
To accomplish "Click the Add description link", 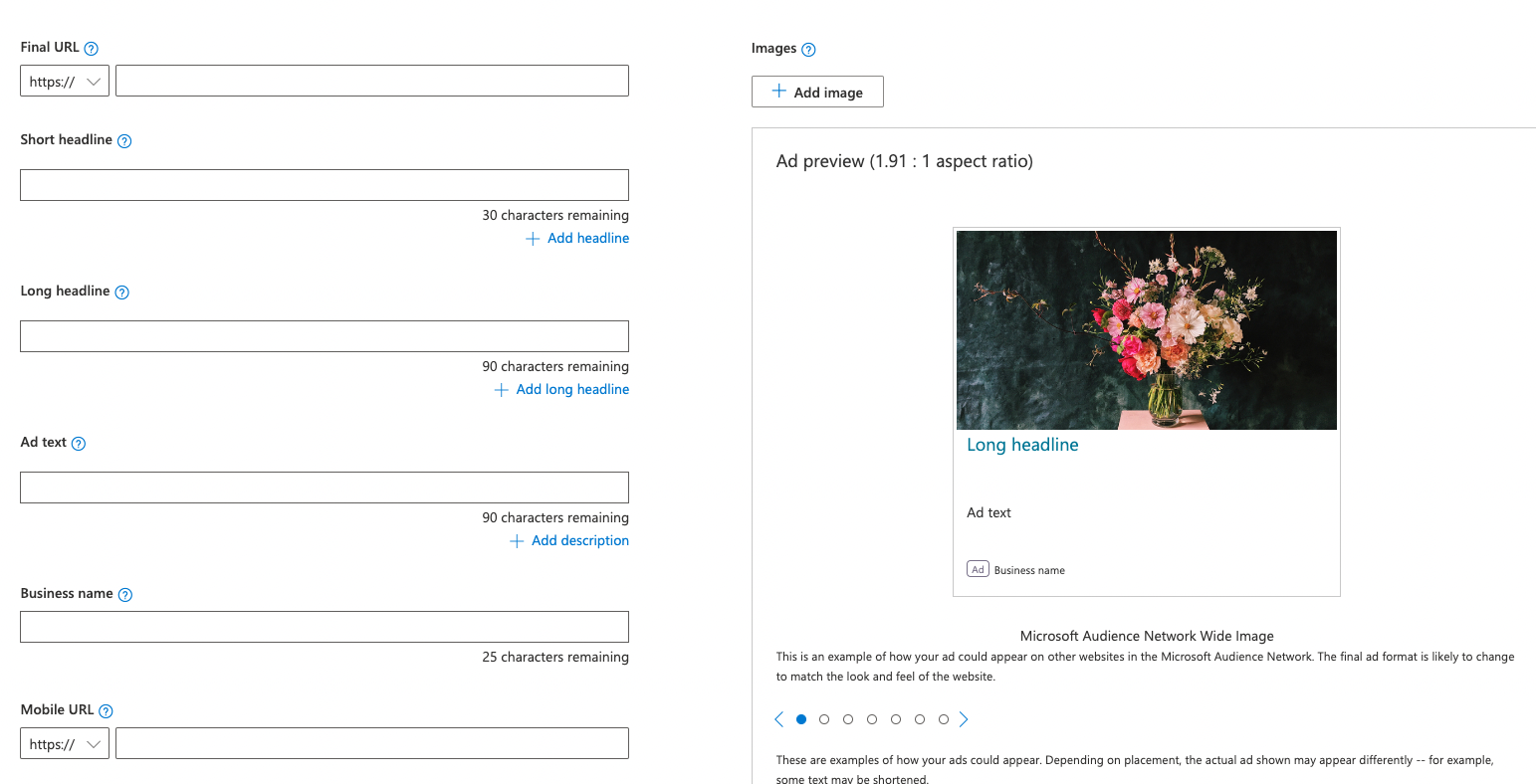I will pos(569,541).
